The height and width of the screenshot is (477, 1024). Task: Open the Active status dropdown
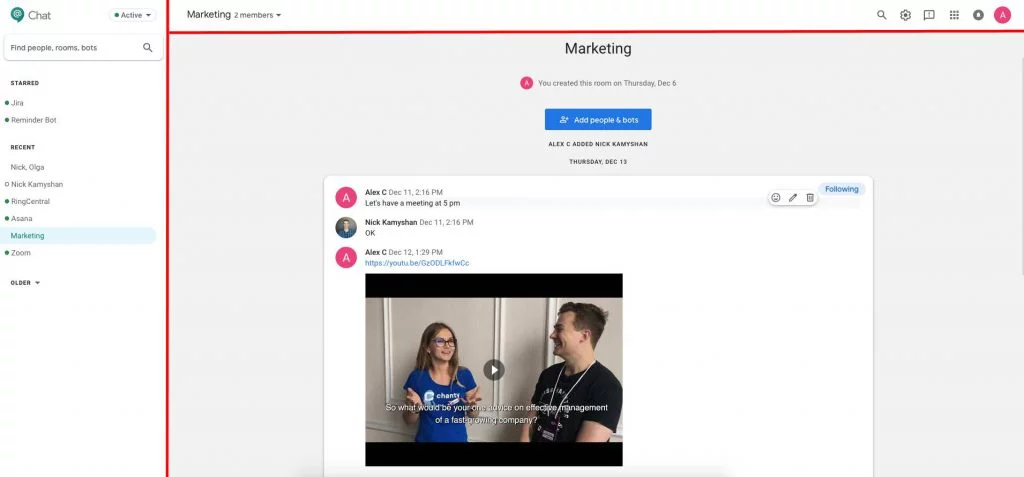pyautogui.click(x=133, y=15)
